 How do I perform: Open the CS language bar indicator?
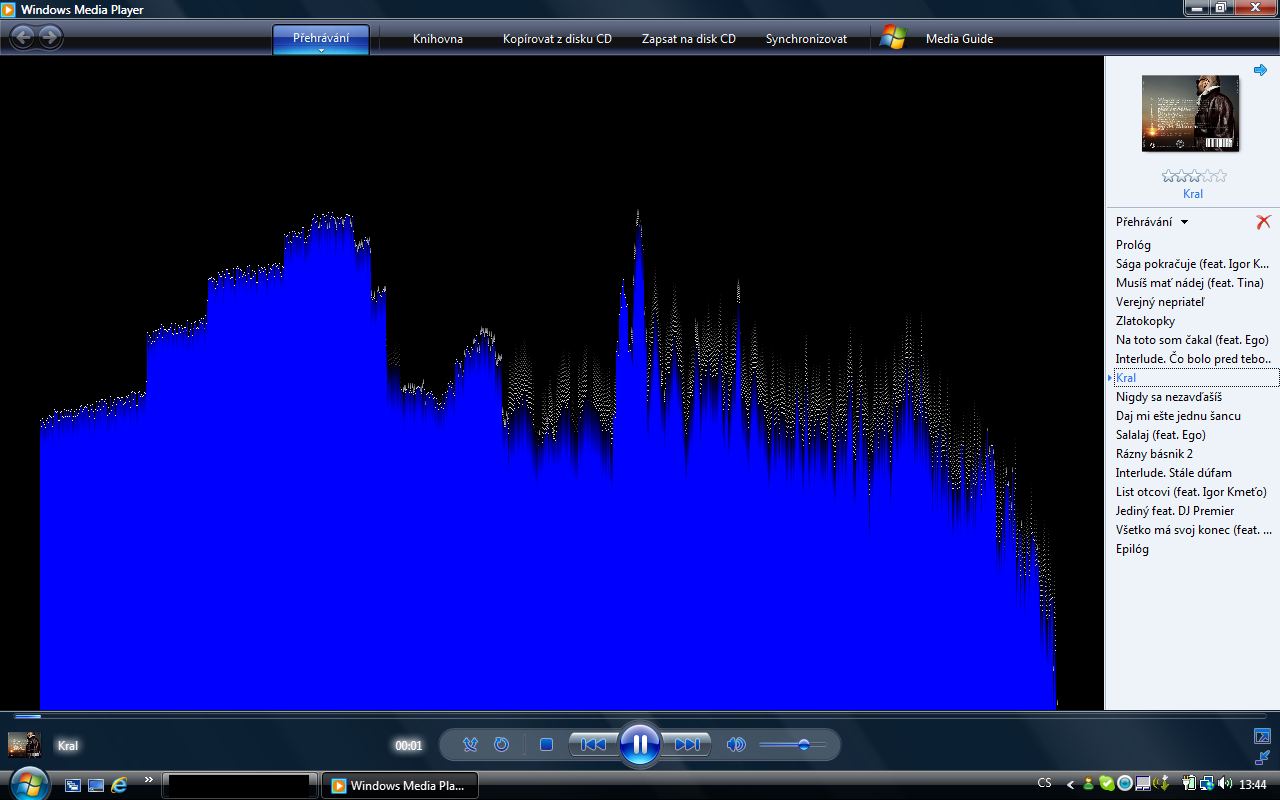pos(1045,784)
